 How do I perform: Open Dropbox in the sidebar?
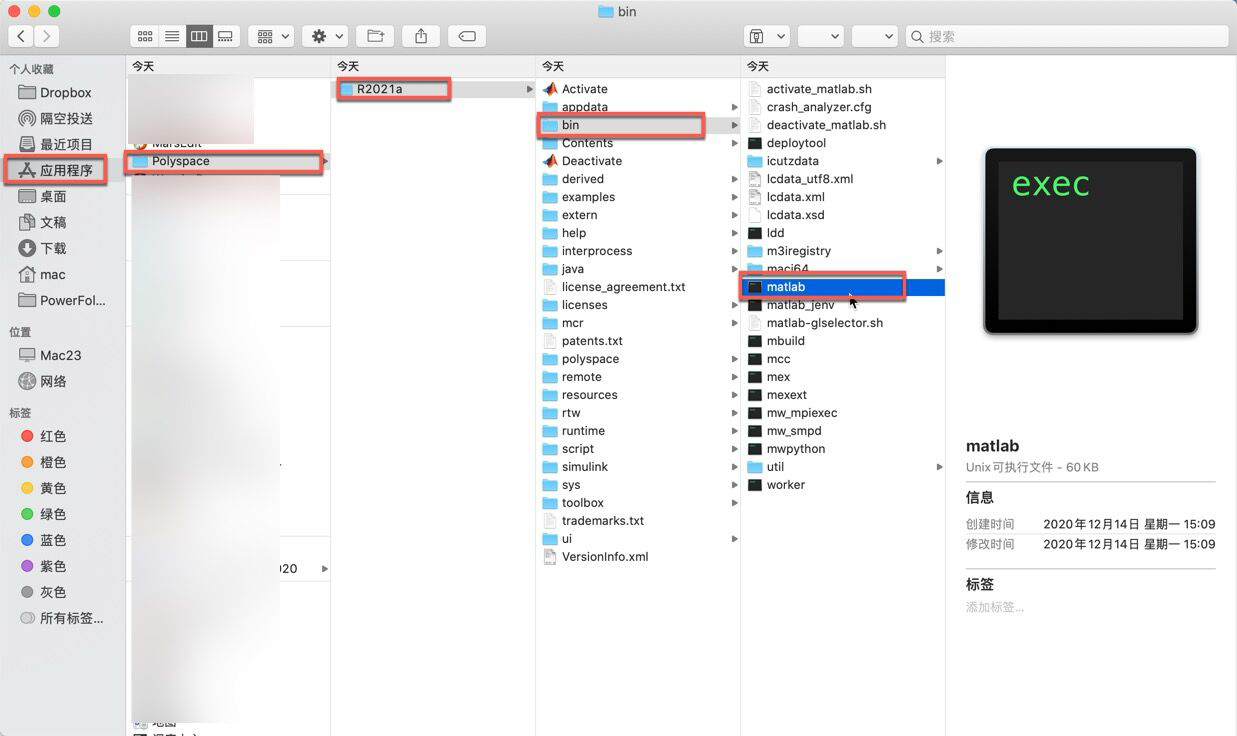pos(64,92)
